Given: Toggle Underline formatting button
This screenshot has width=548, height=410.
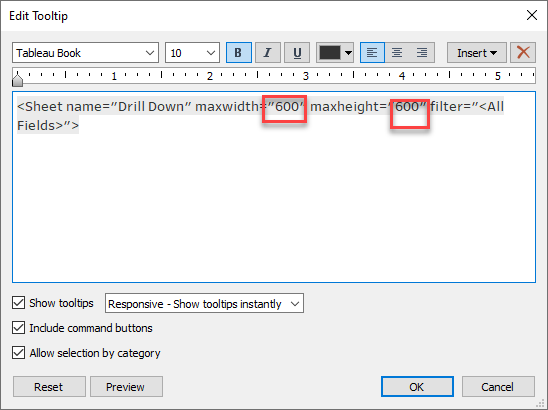Looking at the screenshot, I should (x=297, y=53).
